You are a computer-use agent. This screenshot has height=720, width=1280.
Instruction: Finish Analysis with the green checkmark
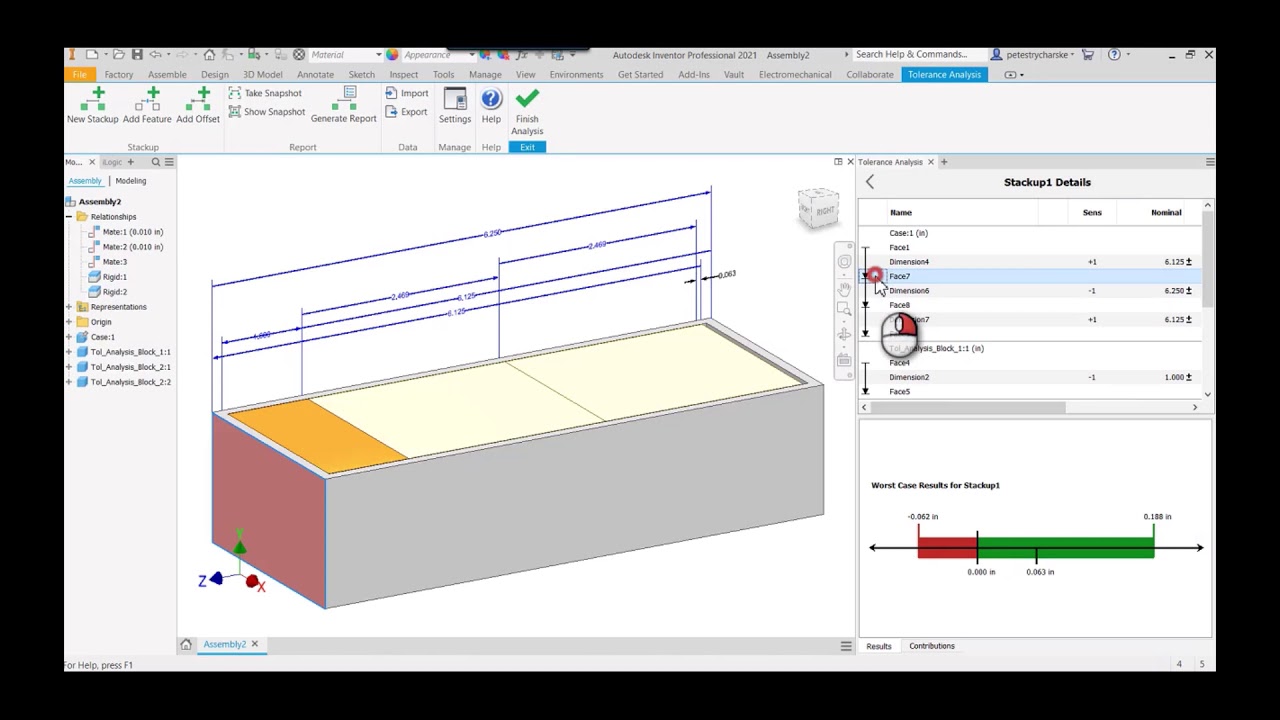click(527, 111)
